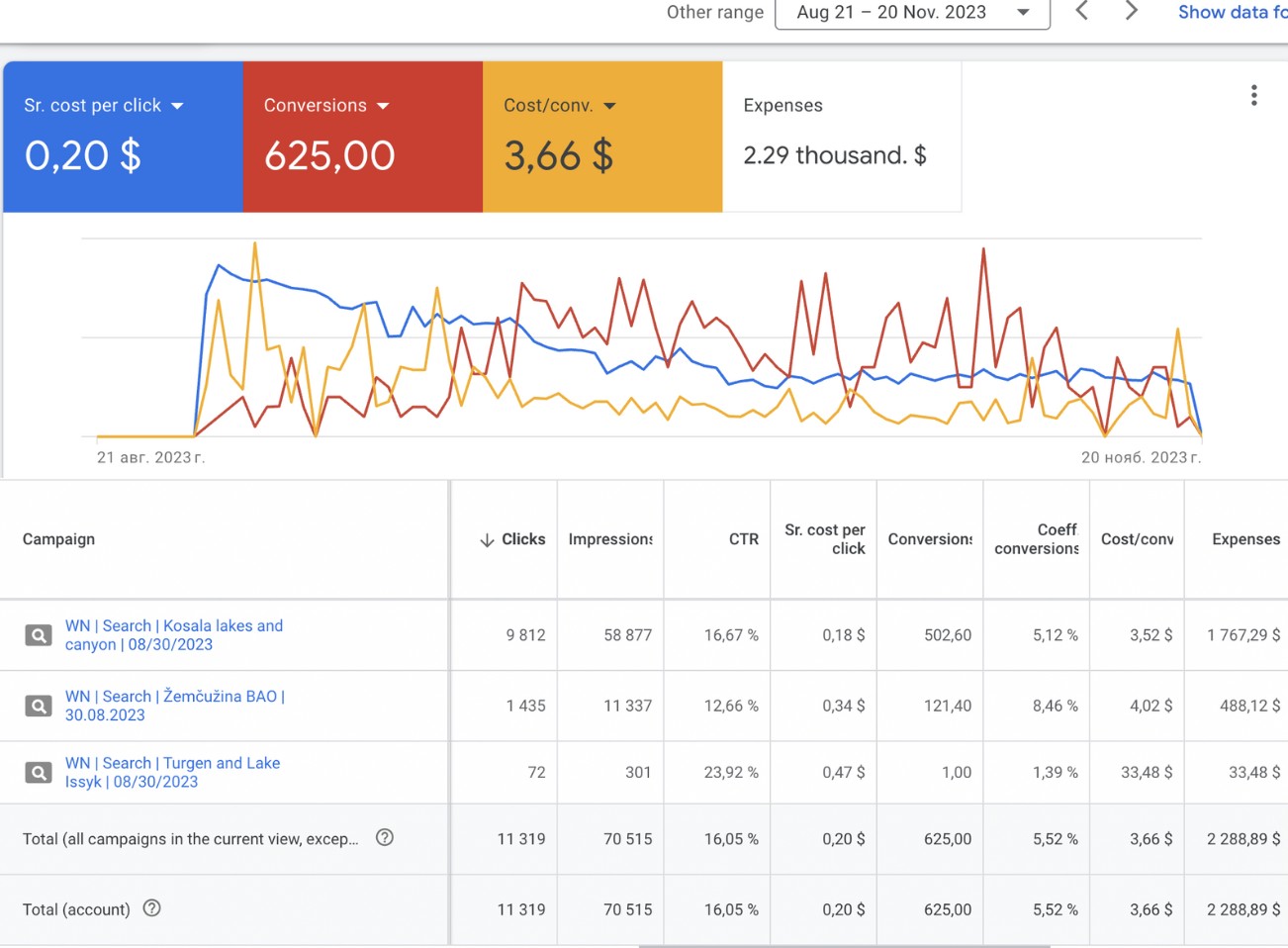Screen dimensions: 1288x948
Task: Sort table by Clicks column header
Action: (x=522, y=539)
